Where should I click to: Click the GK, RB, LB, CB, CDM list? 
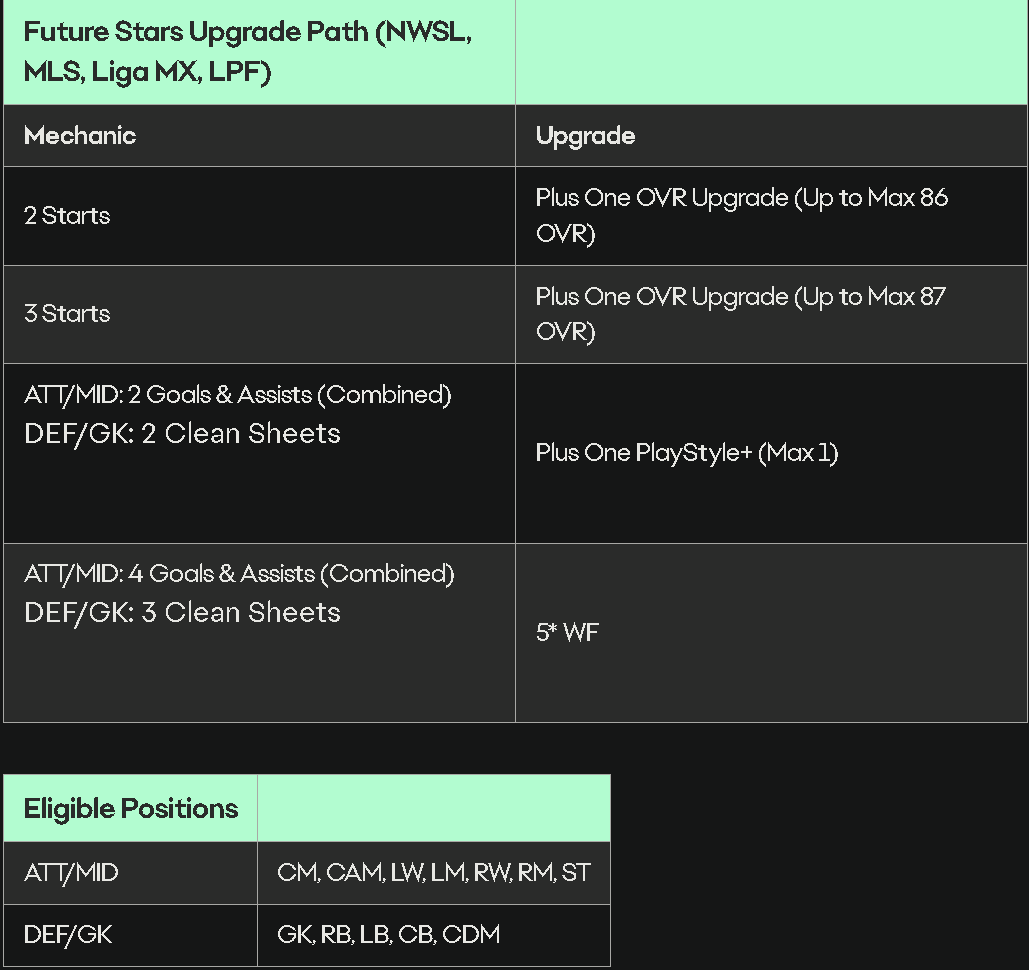pyautogui.click(x=388, y=935)
